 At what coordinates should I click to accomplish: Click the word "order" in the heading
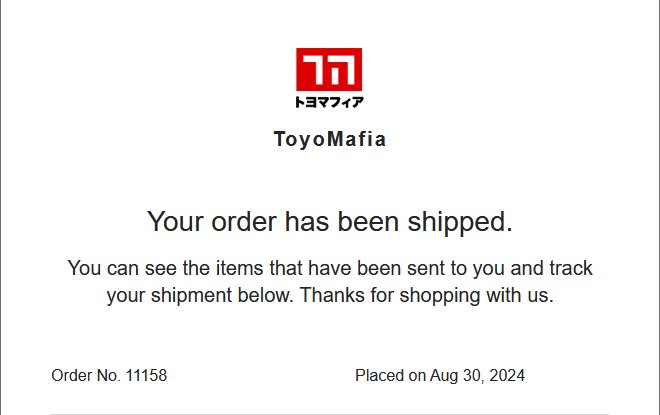coord(244,222)
